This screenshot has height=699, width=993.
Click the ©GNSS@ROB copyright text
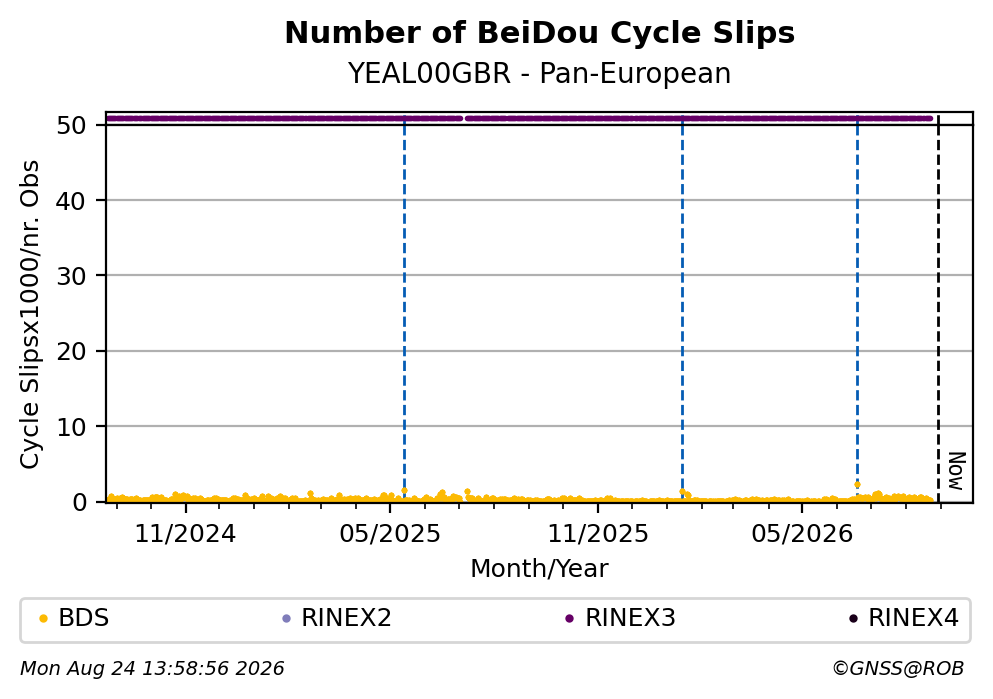[898, 669]
